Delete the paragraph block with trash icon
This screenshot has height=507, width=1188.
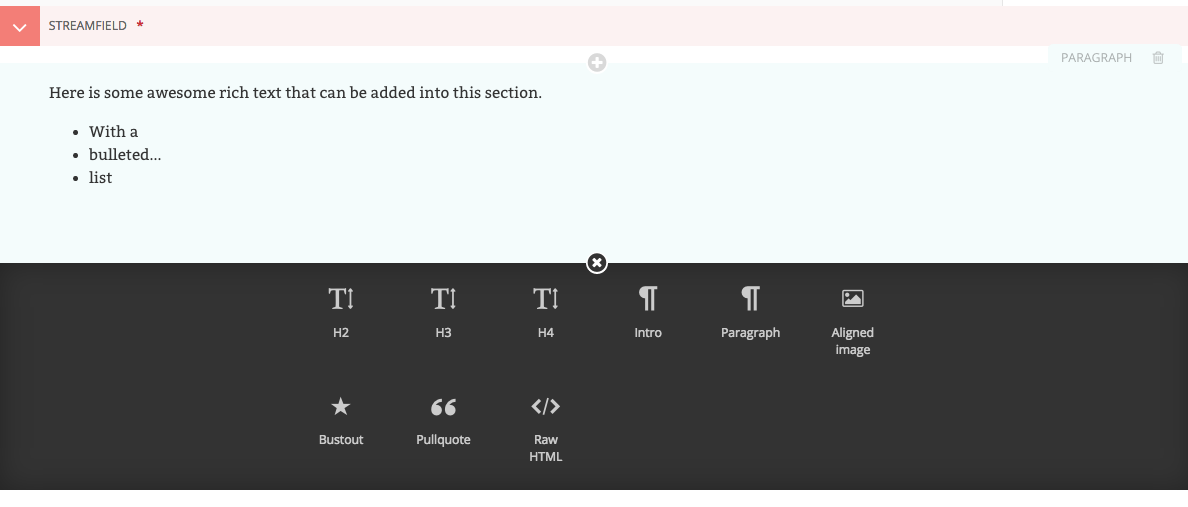[1158, 58]
